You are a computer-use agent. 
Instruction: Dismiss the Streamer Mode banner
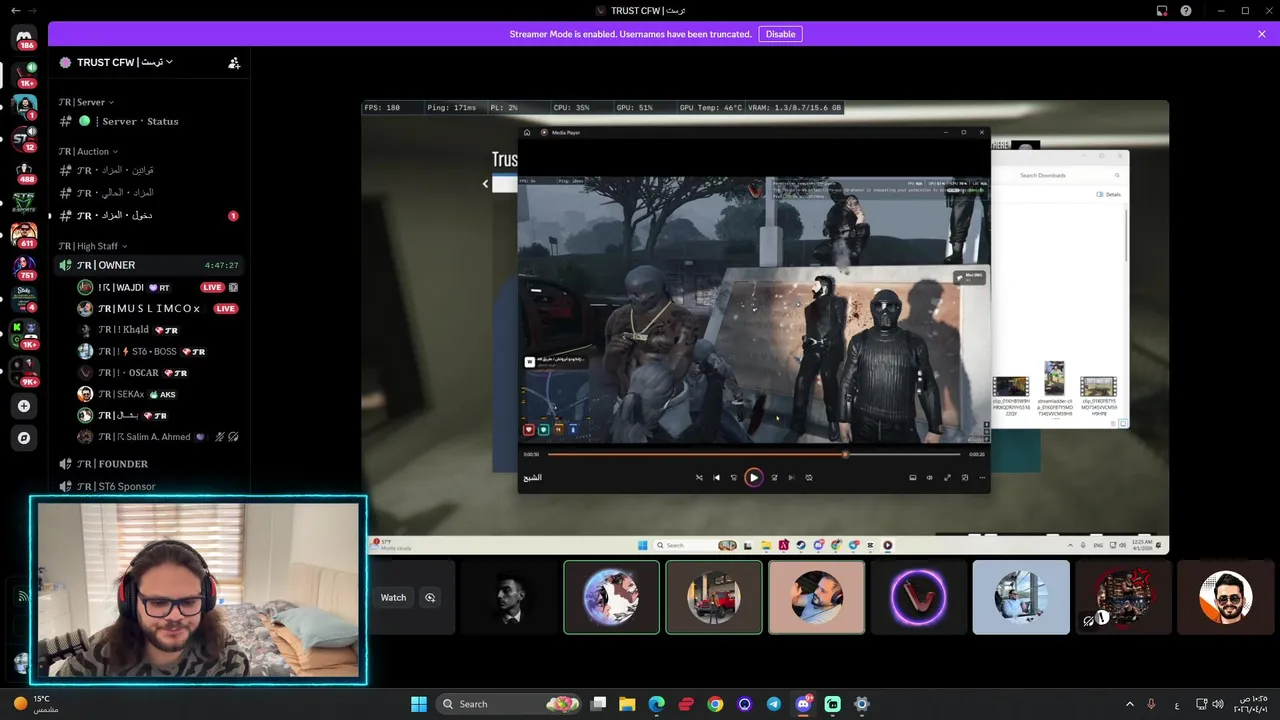coord(1262,34)
